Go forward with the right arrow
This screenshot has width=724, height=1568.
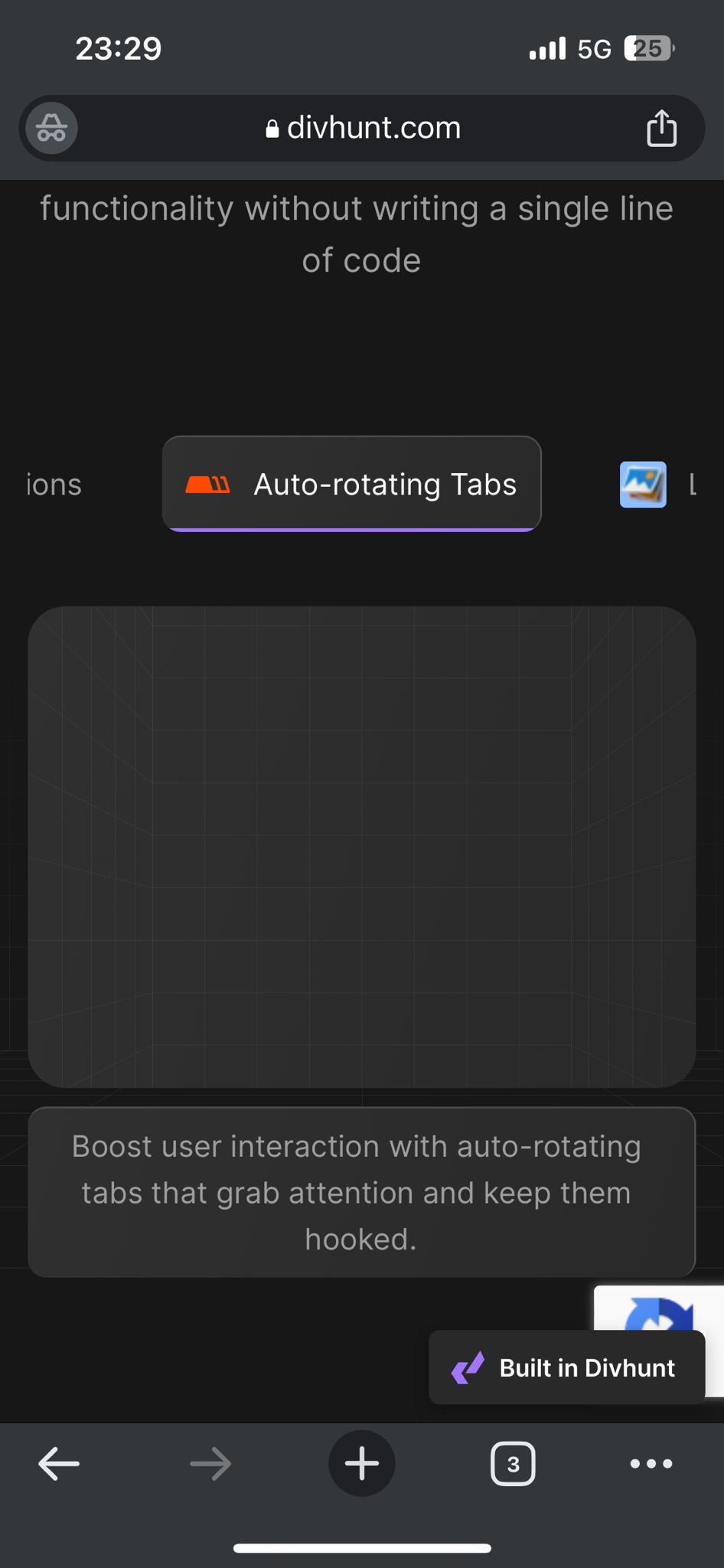(210, 1463)
